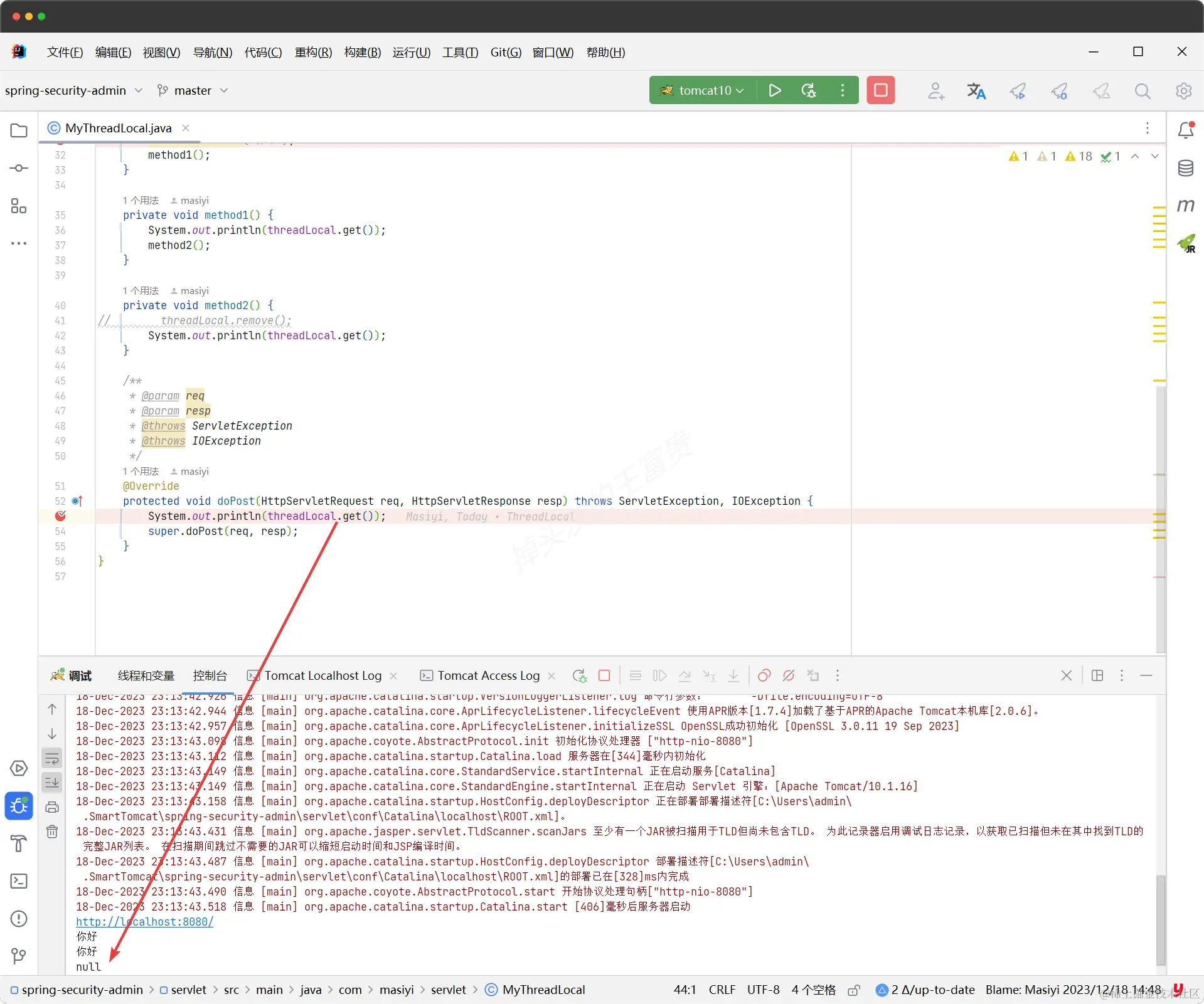Click the editor vertical scrollbar
Image resolution: width=1204 pixels, height=1004 pixels.
pyautogui.click(x=1160, y=520)
